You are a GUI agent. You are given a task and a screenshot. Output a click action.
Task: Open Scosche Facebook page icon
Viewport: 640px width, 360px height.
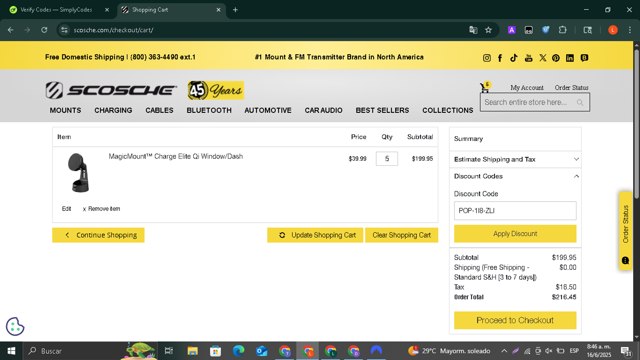[500, 58]
